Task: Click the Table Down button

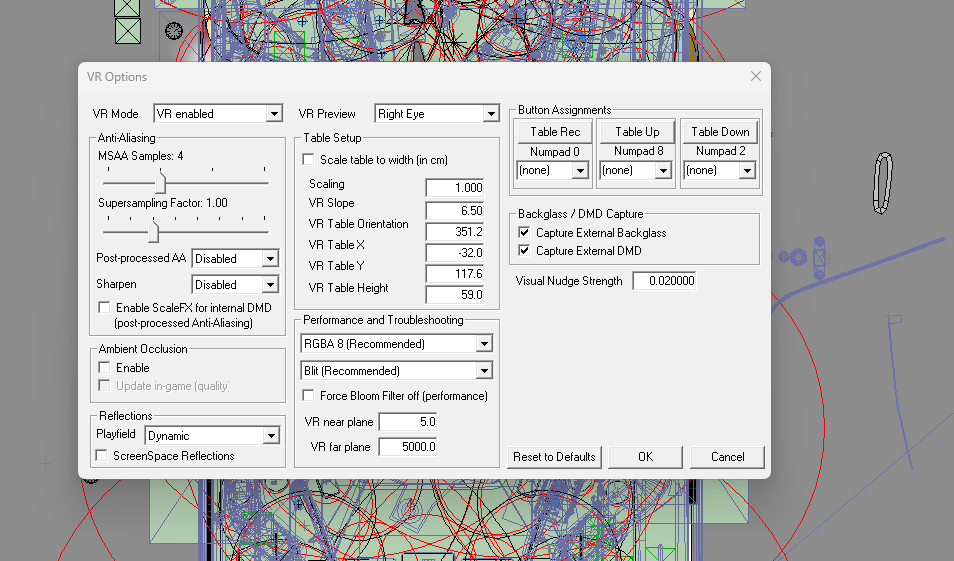Action: [720, 132]
